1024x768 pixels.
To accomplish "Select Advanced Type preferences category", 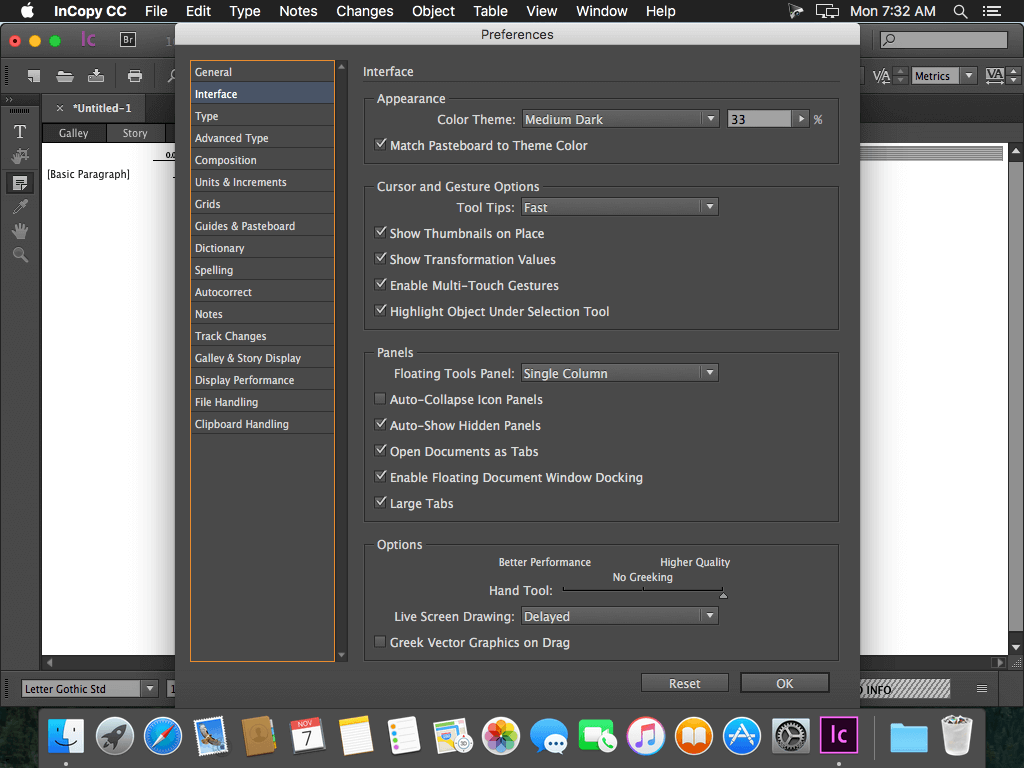I will tap(263, 138).
